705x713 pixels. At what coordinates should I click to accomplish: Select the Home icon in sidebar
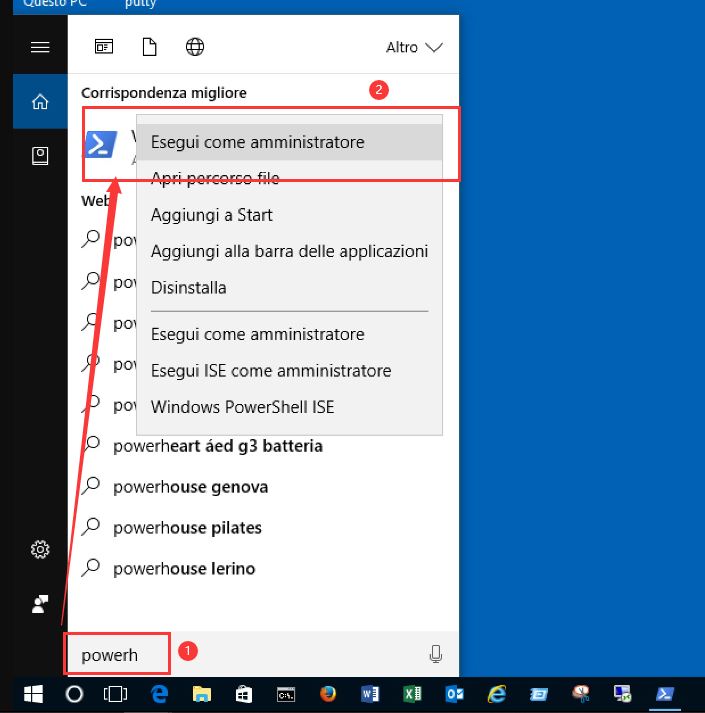coord(40,101)
